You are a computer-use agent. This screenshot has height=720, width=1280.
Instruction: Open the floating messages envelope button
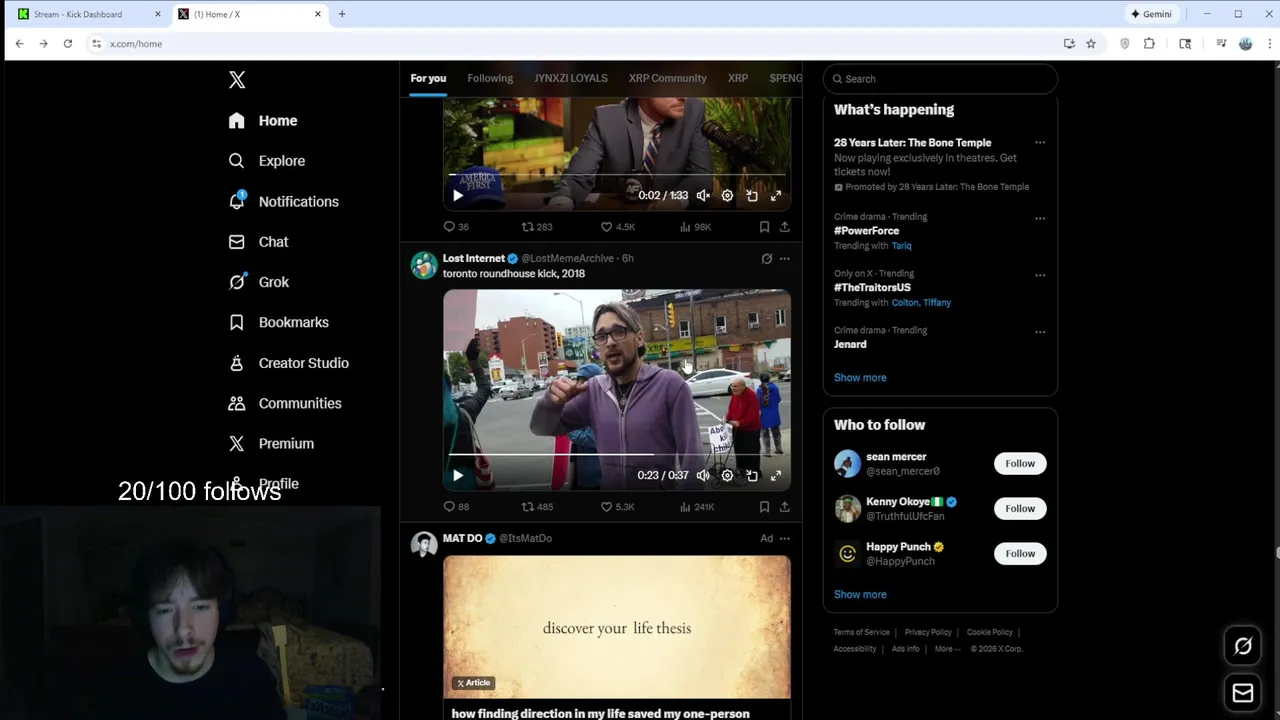pos(1243,693)
